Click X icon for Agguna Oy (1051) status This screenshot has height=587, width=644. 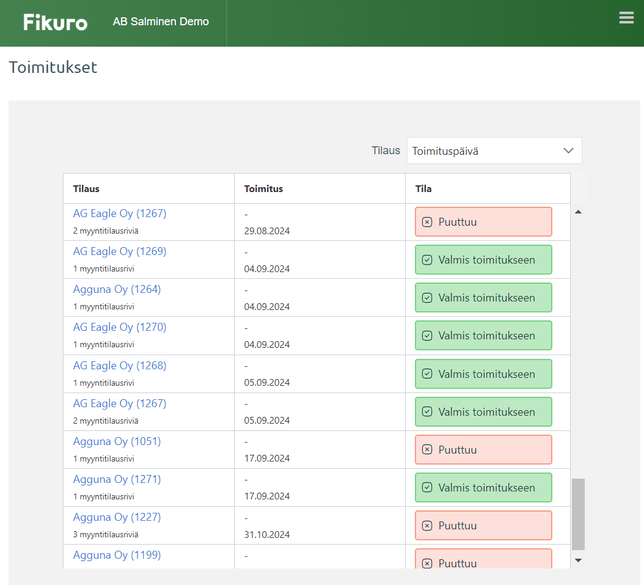tap(427, 450)
